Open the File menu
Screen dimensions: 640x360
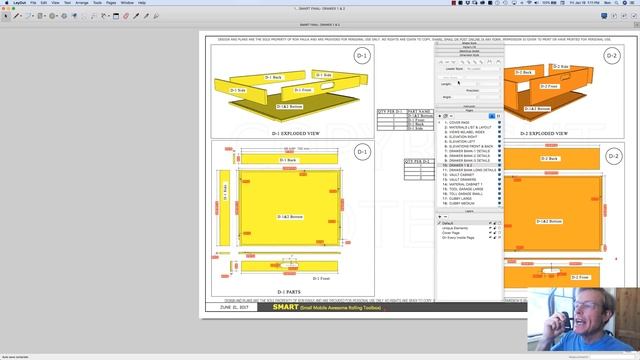tap(33, 2)
